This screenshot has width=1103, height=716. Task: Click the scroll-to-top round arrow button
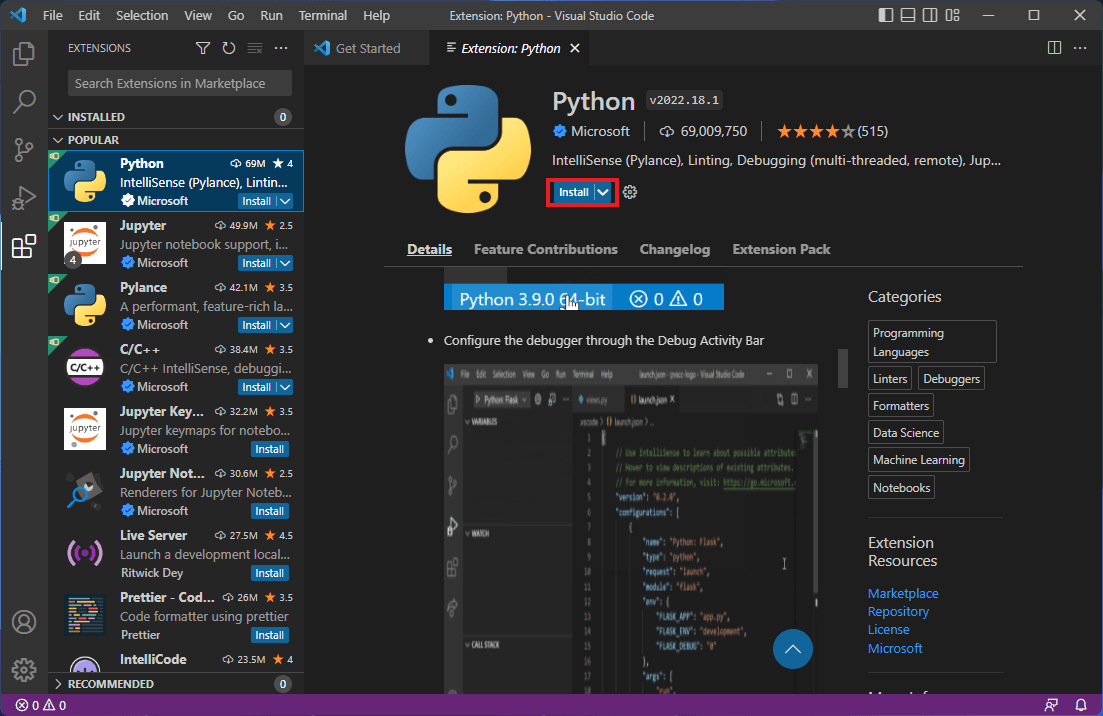pos(793,649)
